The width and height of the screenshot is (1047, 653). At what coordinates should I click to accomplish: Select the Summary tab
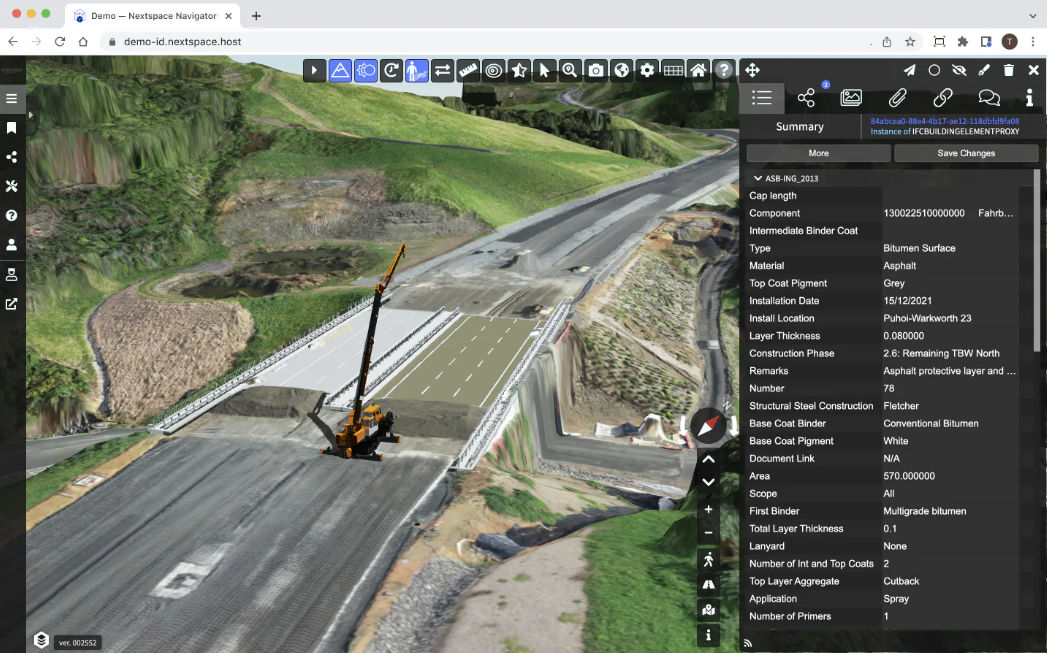799,127
